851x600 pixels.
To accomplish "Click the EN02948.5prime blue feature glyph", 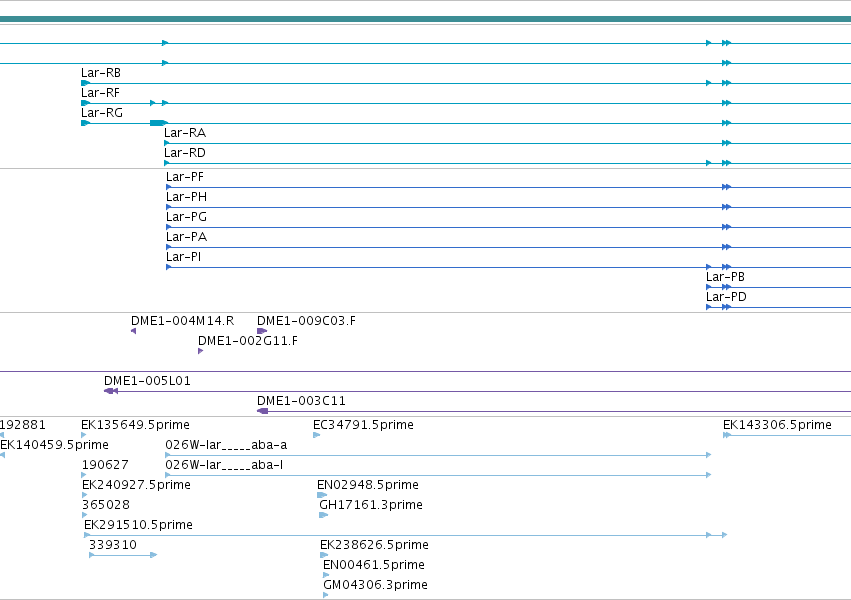I will click(322, 495).
